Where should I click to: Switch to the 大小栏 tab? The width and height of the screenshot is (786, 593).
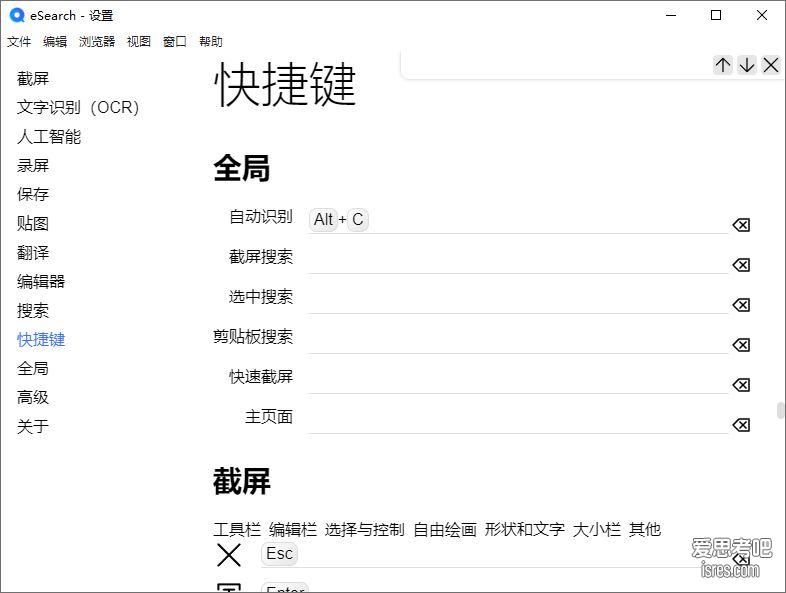point(597,529)
